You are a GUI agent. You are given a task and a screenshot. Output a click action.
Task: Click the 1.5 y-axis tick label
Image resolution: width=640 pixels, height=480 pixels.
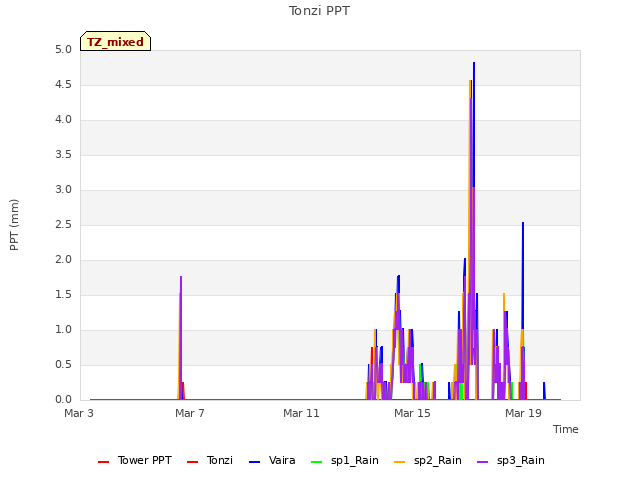coord(63,295)
